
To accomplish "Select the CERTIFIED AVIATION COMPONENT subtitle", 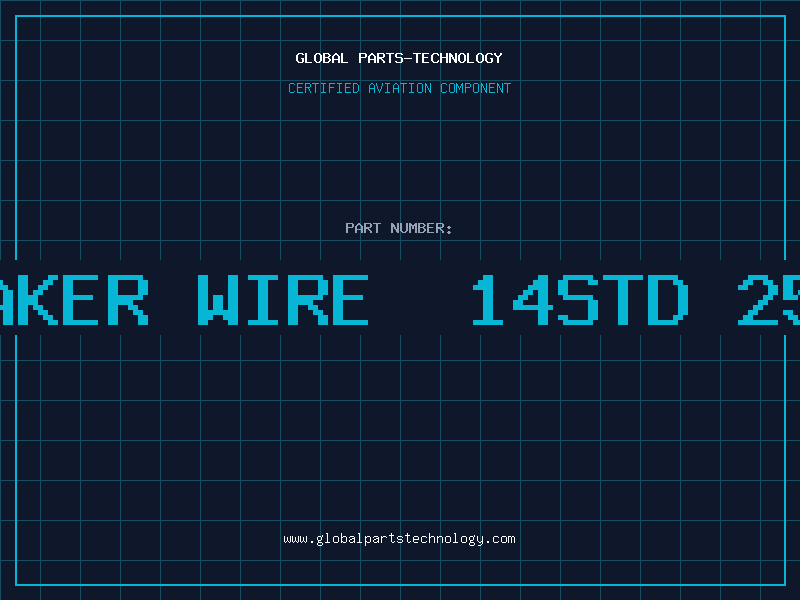I will [x=399, y=88].
